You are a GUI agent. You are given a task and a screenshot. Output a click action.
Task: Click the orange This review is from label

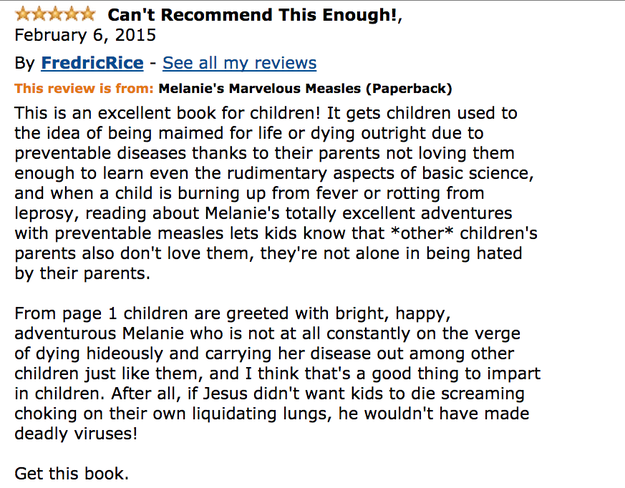tap(84, 88)
